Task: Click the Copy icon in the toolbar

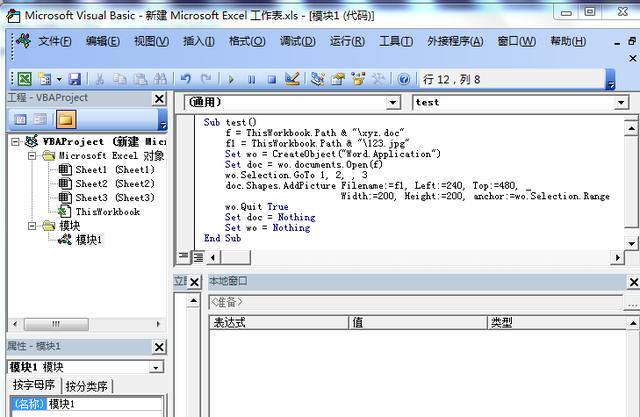Action: point(120,79)
